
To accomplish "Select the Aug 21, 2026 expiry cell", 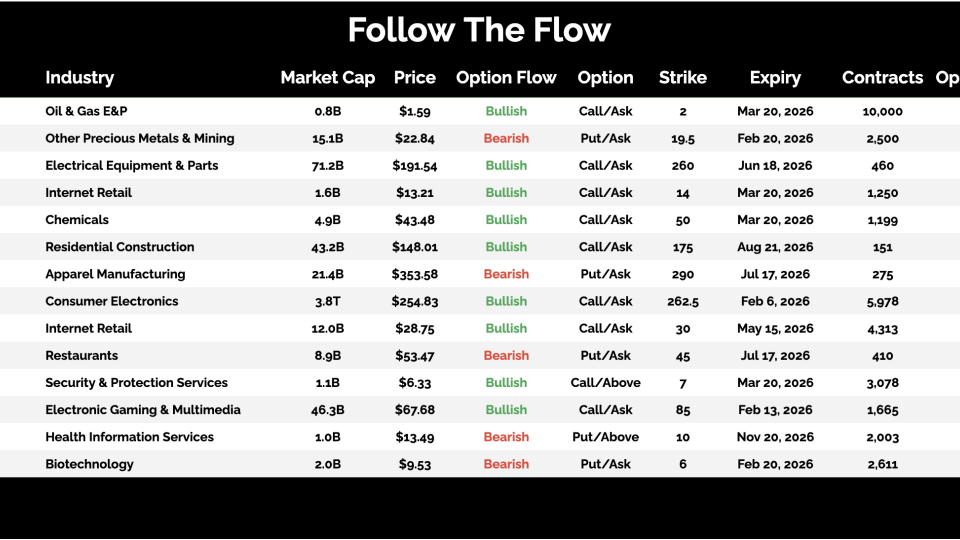I will pos(775,247).
